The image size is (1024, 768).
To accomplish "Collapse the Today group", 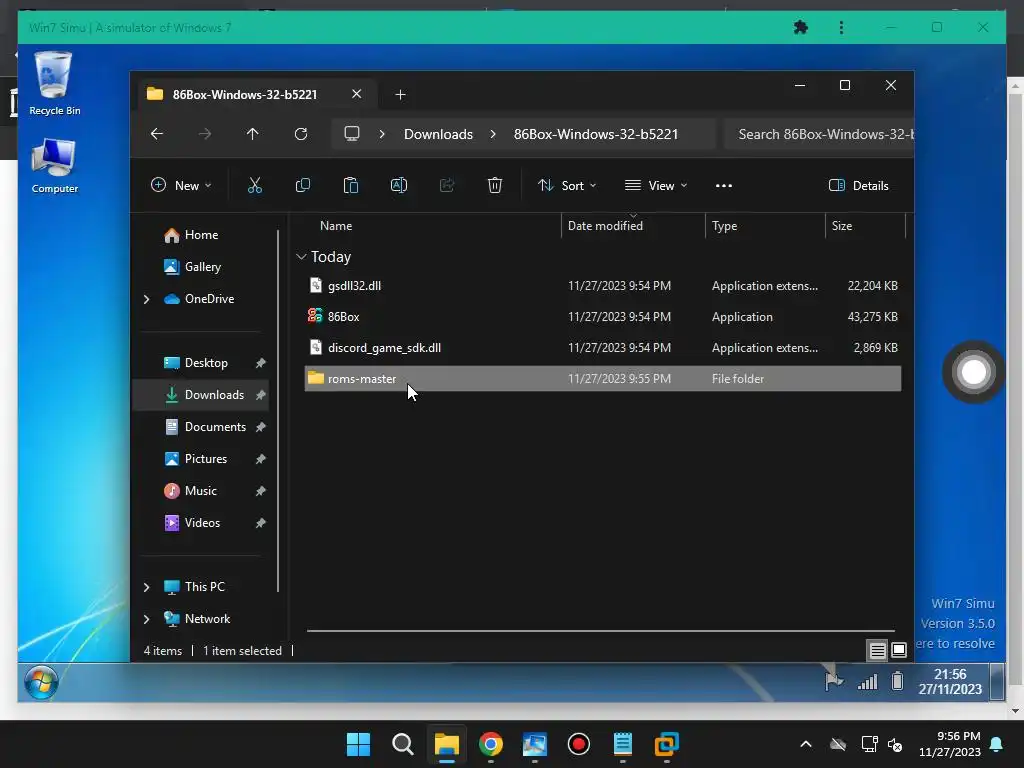I will tap(301, 257).
